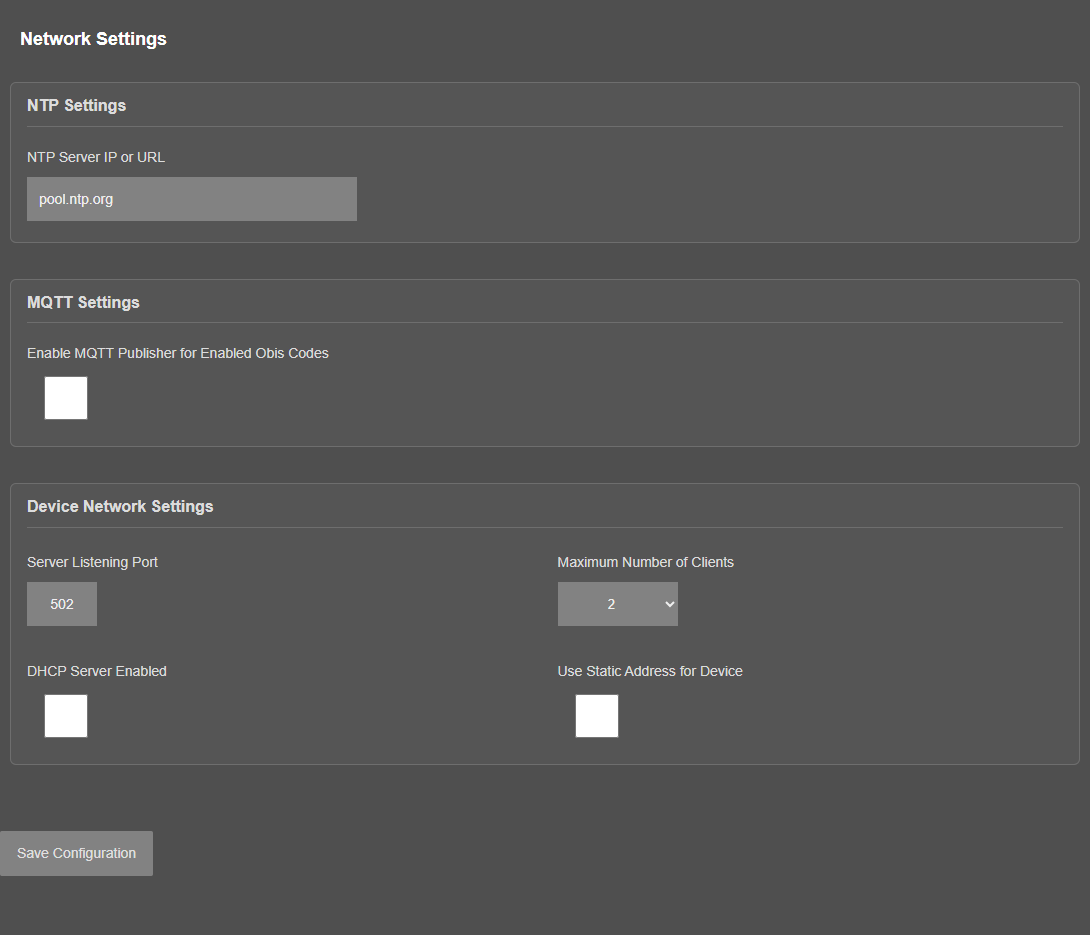This screenshot has width=1090, height=935.
Task: Click the NTP Server IP or URL field
Action: 192,199
